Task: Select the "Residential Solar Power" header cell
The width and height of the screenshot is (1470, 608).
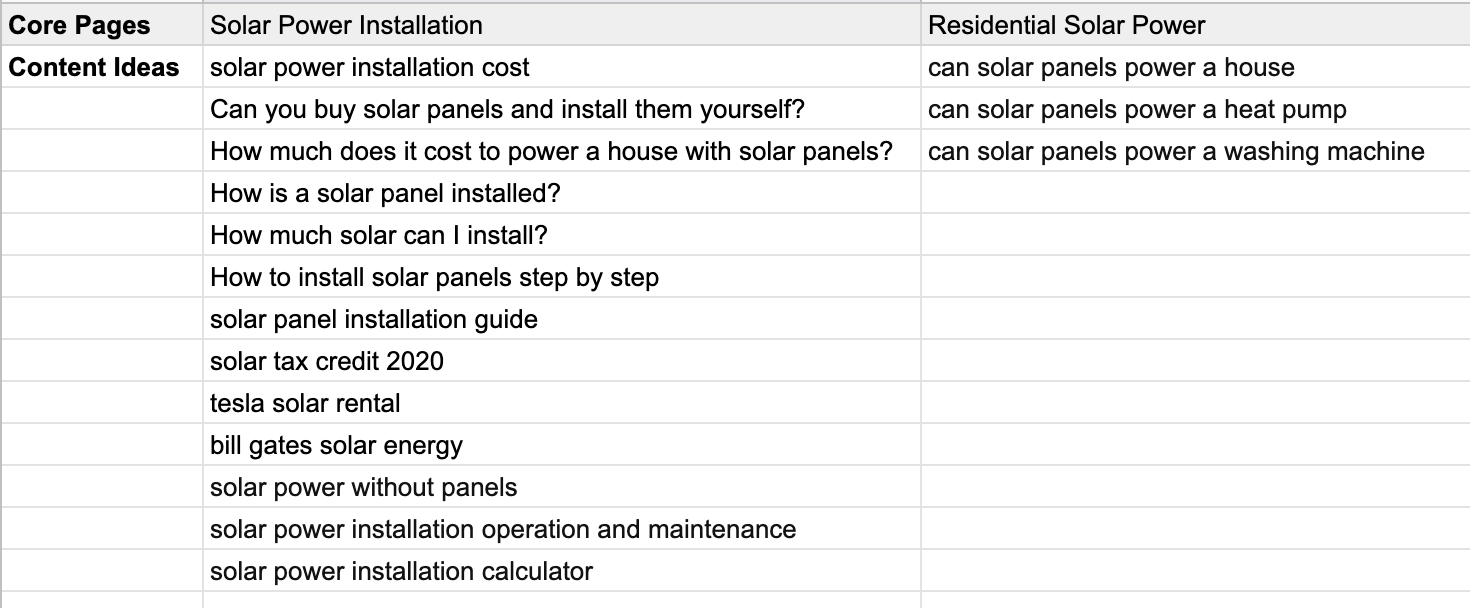Action: point(1066,25)
